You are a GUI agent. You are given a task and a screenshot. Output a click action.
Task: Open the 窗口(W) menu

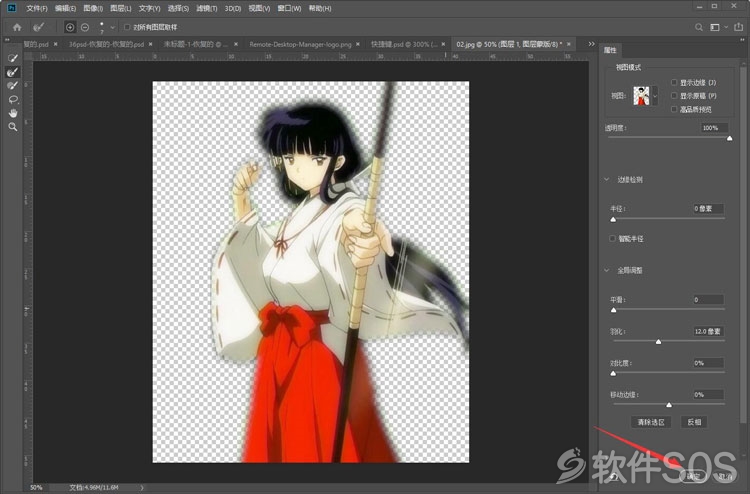[x=289, y=8]
